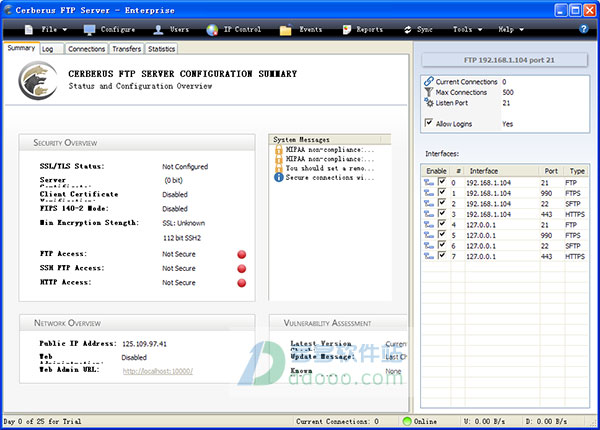Click network icon of interface row 7

pos(429,256)
